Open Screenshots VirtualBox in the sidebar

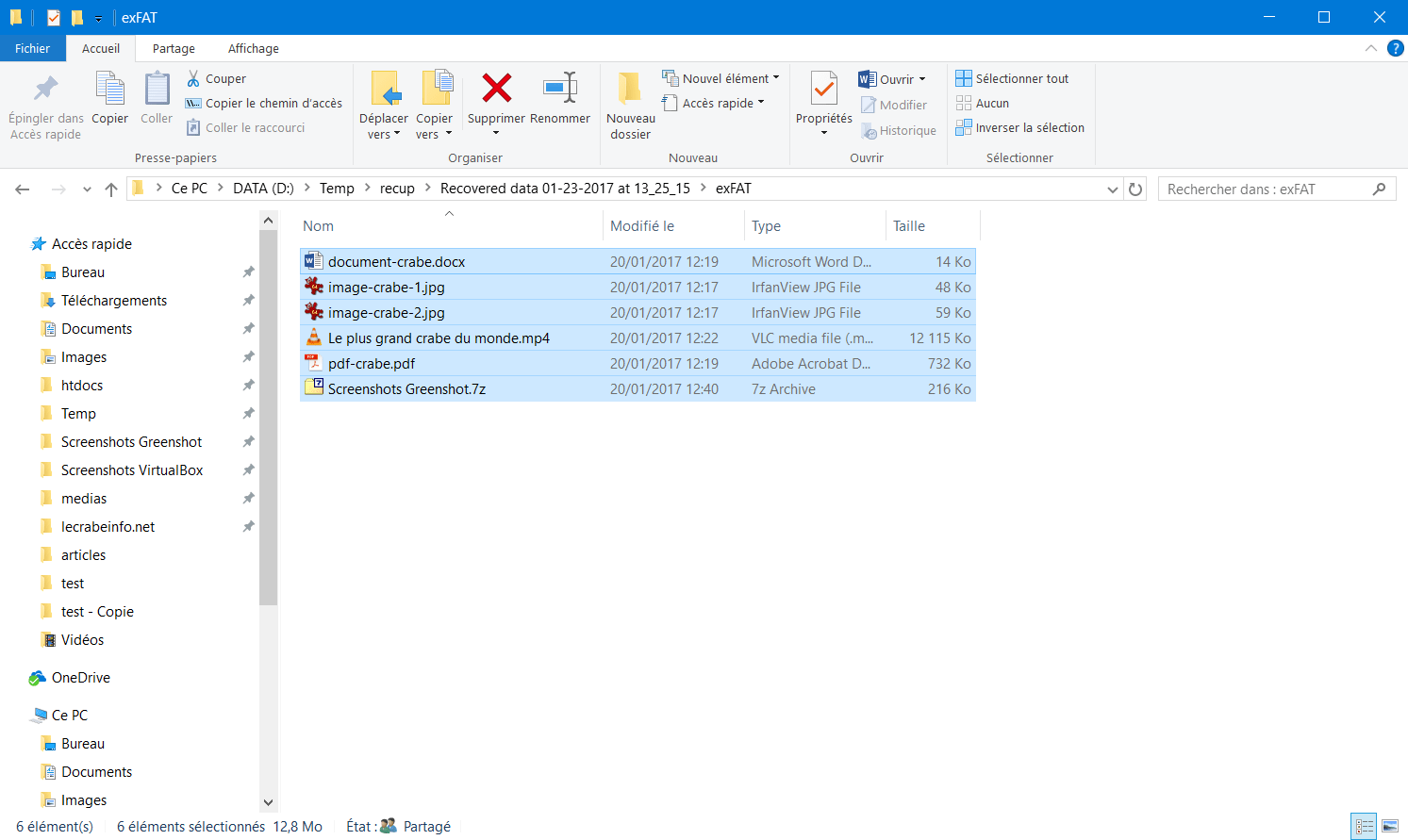click(132, 470)
